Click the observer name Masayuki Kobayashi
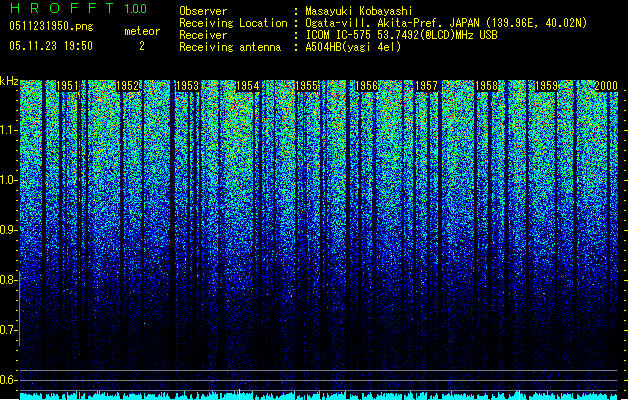 [x=359, y=11]
